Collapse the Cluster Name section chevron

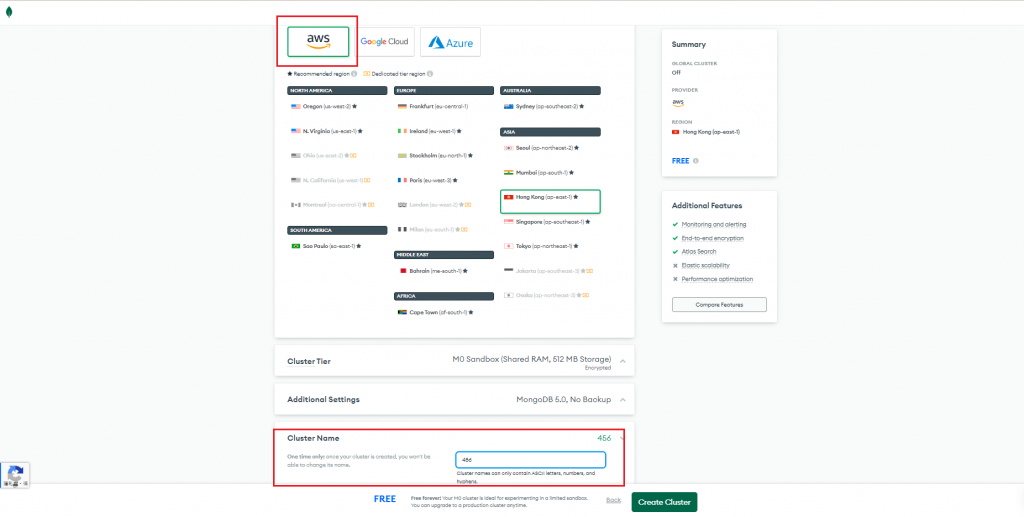pyautogui.click(x=622, y=438)
